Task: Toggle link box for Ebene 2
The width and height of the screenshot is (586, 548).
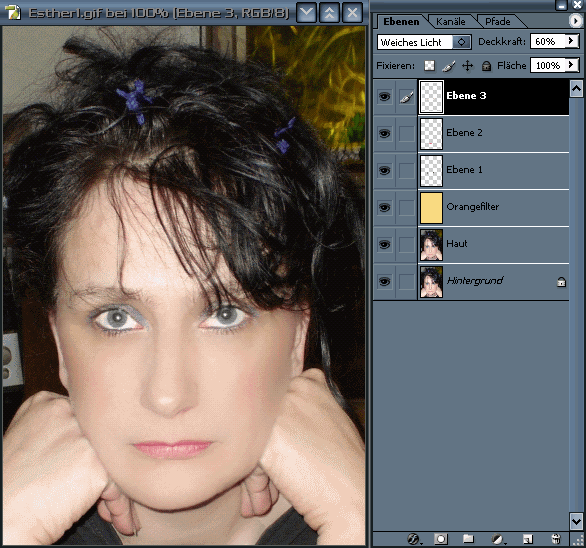Action: tap(407, 133)
